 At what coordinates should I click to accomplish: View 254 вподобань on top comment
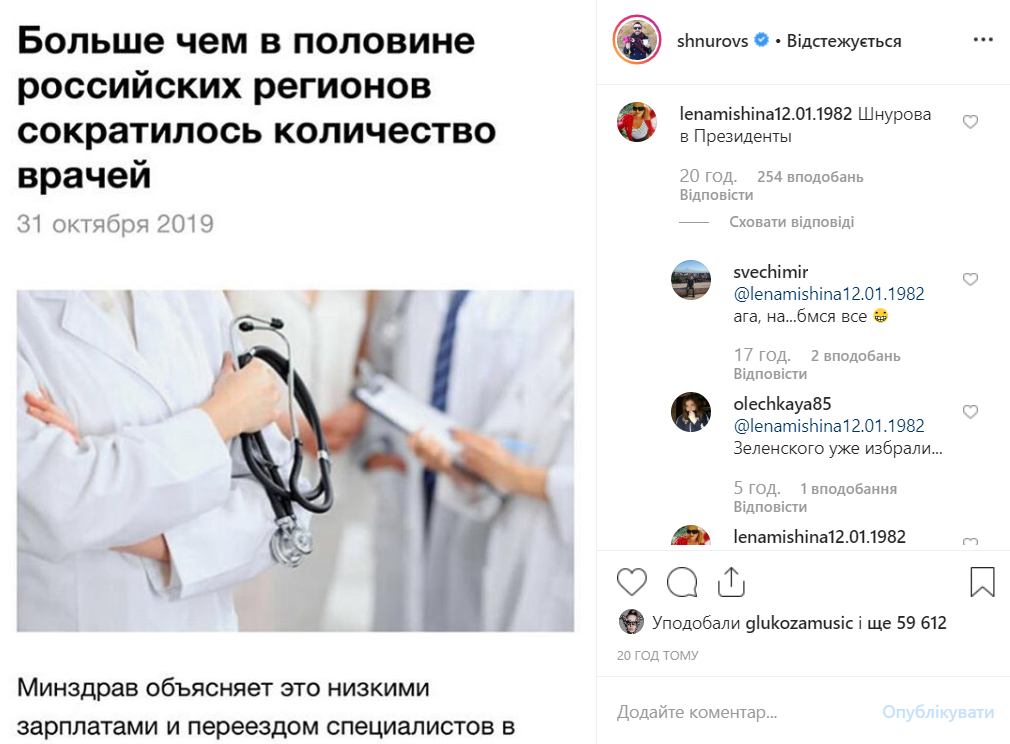(810, 176)
